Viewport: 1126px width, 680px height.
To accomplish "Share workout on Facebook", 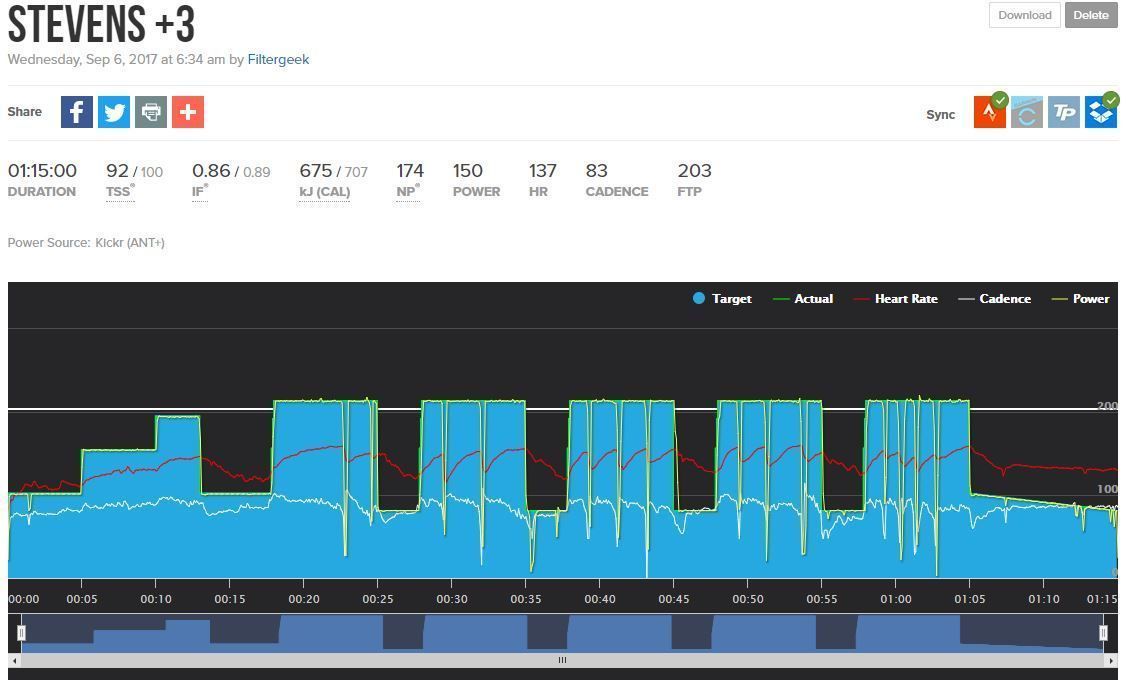I will tap(77, 112).
